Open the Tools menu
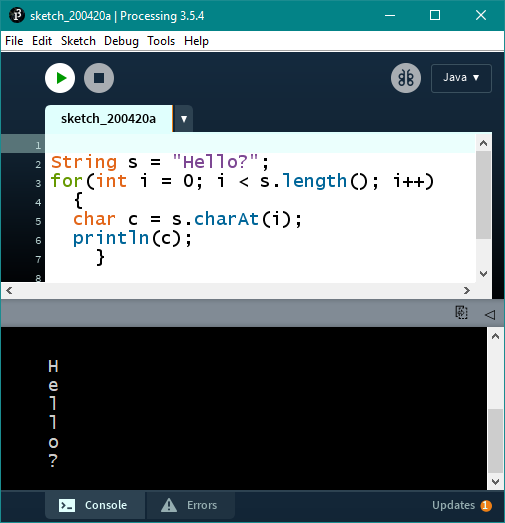 161,41
